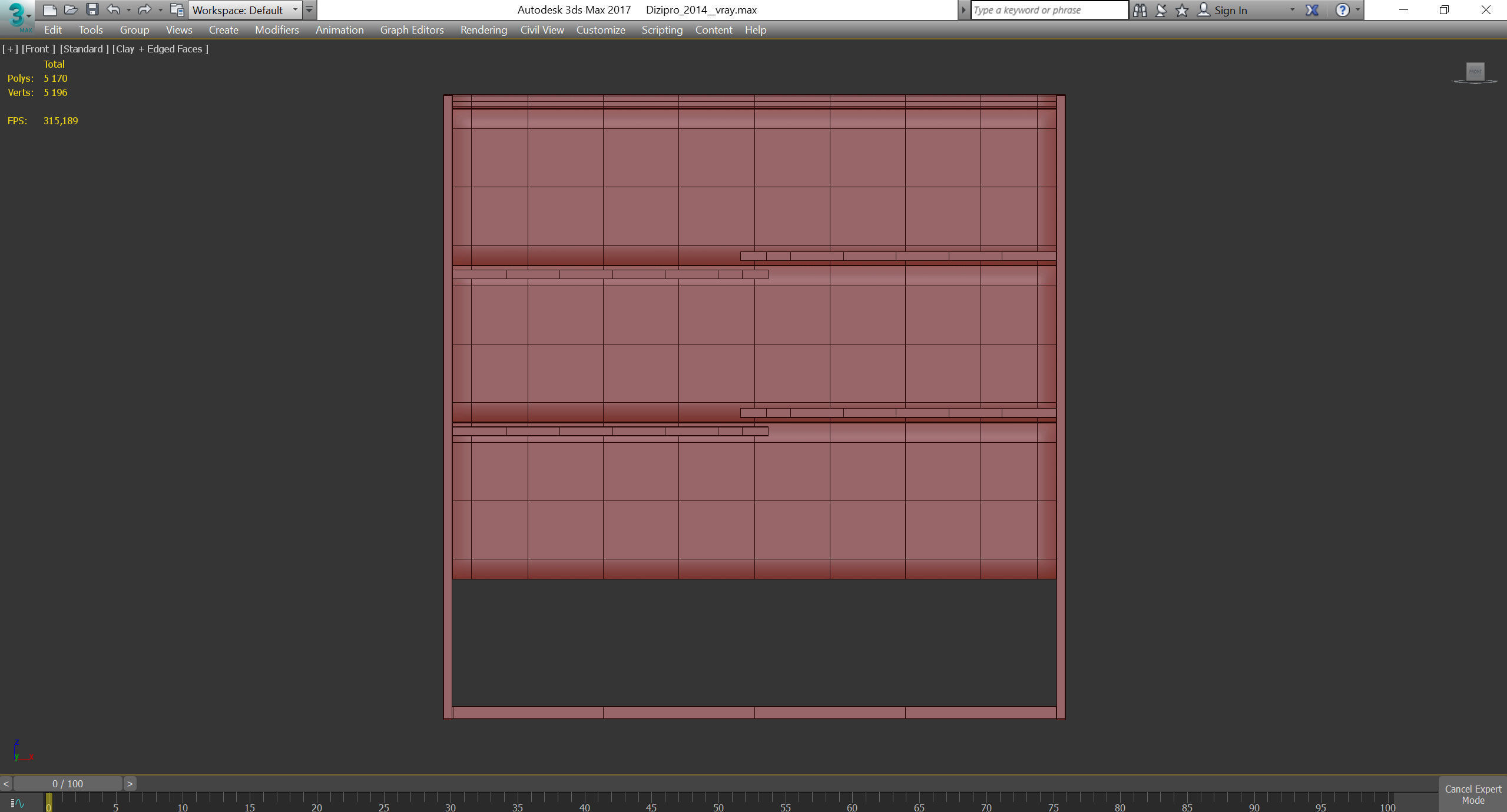Open the 3ds Max application menu logo
Image resolution: width=1507 pixels, height=812 pixels.
point(16,16)
